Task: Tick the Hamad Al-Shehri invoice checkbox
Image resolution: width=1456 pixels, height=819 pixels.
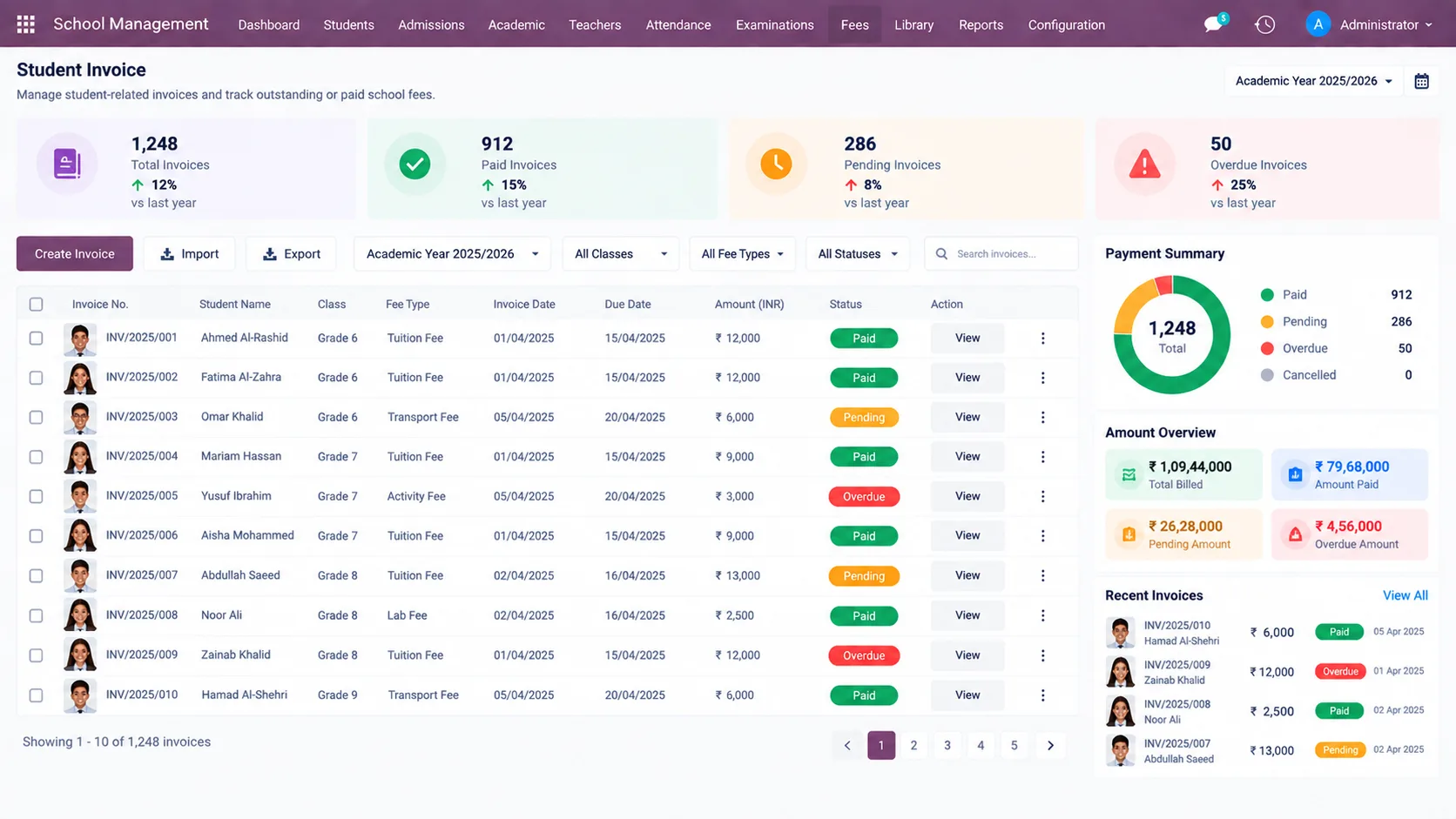Action: [x=36, y=695]
